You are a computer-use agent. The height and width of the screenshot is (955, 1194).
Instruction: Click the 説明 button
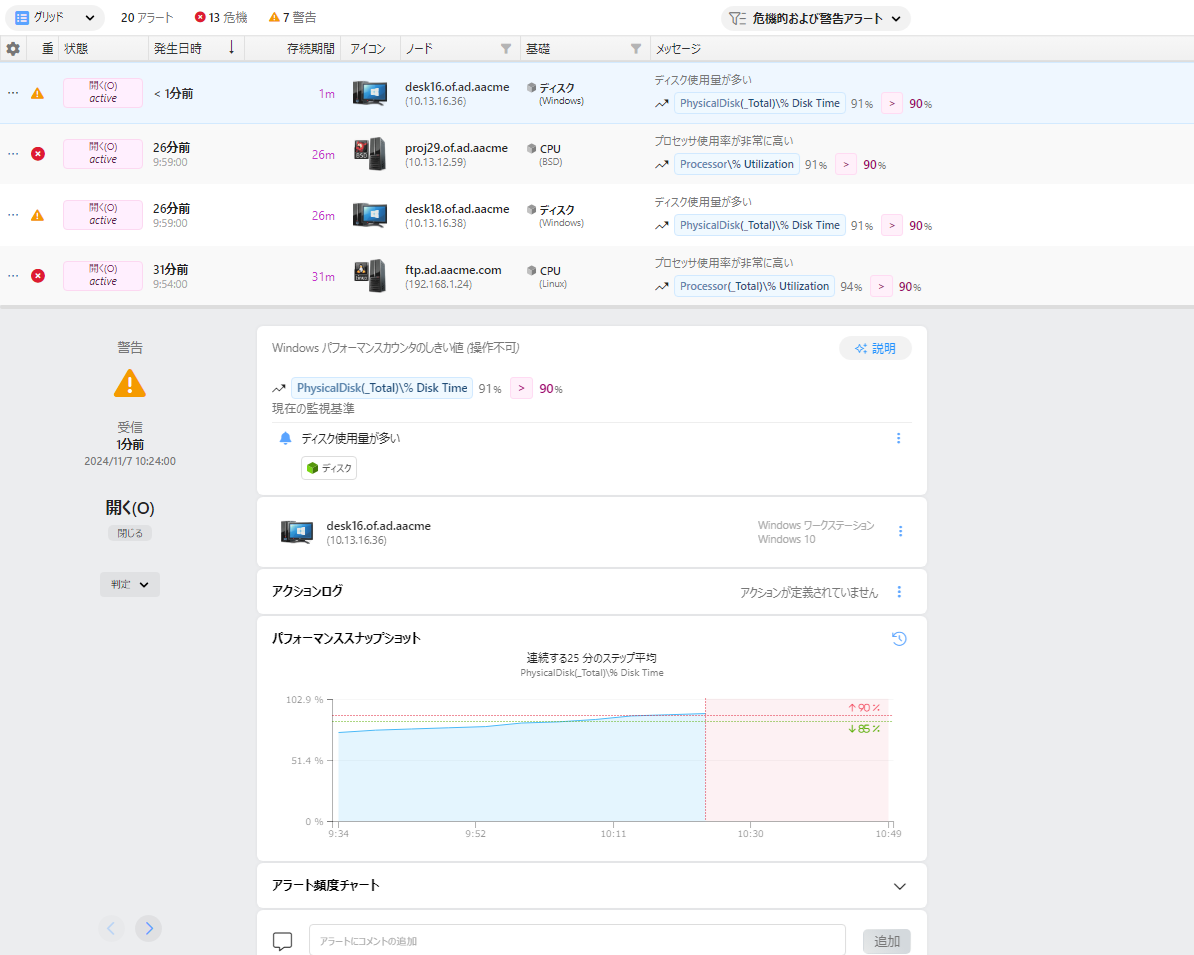tap(875, 348)
